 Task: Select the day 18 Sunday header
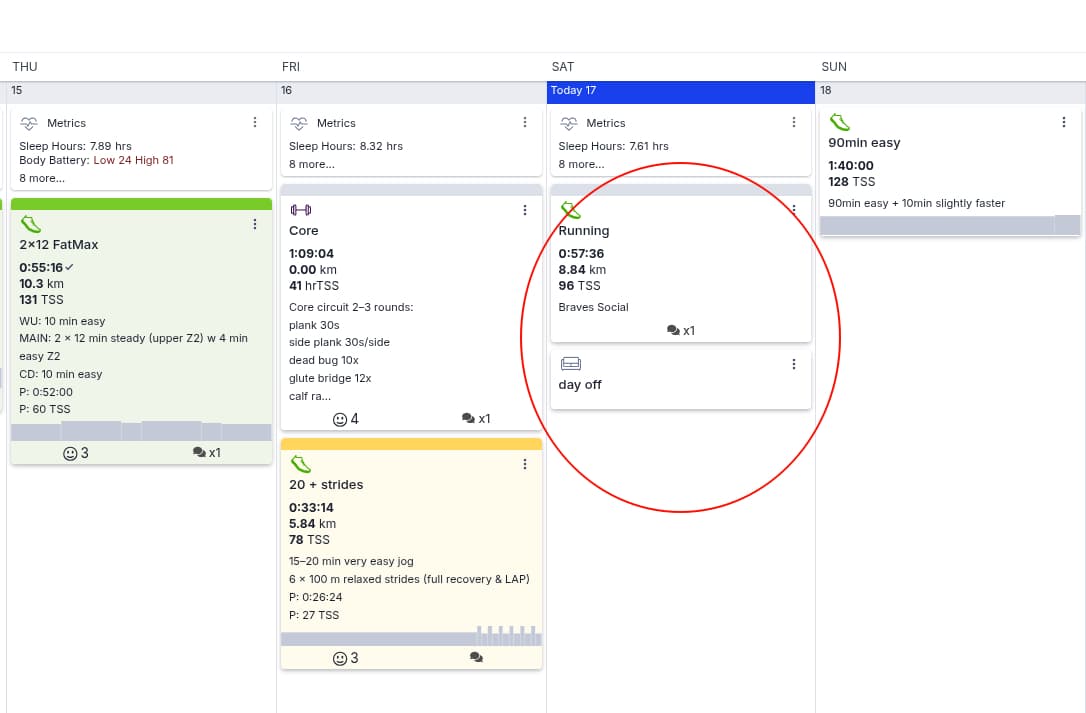point(950,91)
